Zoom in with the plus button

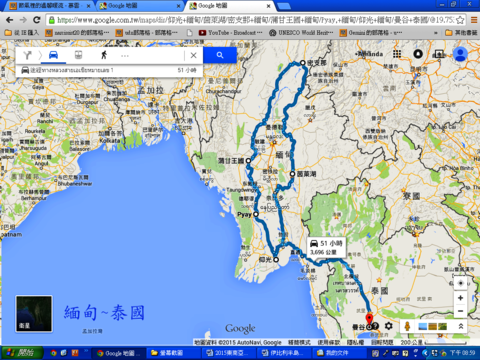(x=461, y=298)
